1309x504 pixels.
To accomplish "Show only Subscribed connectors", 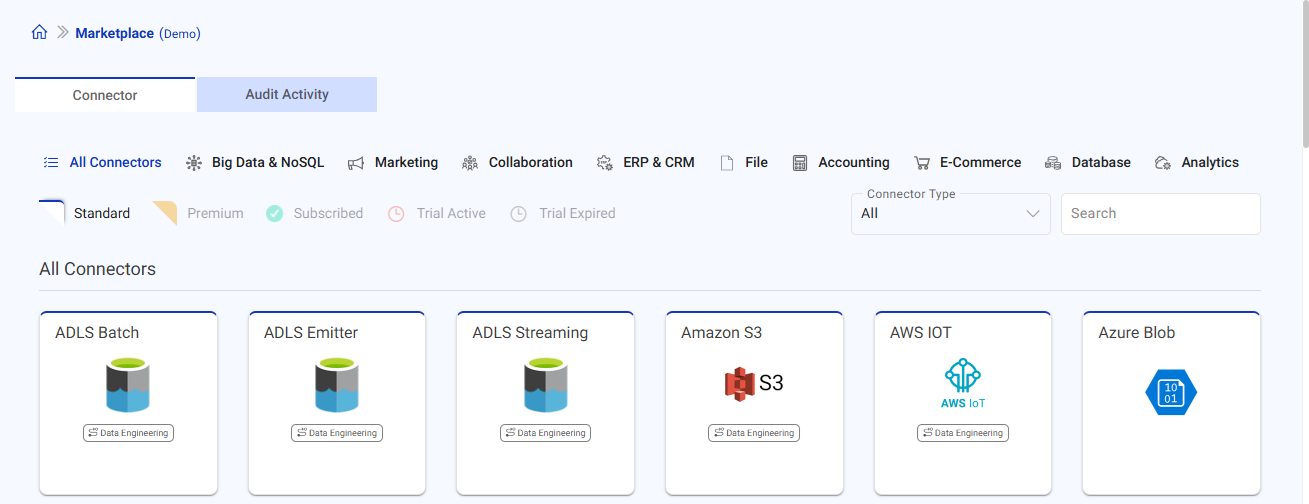I will pos(315,213).
